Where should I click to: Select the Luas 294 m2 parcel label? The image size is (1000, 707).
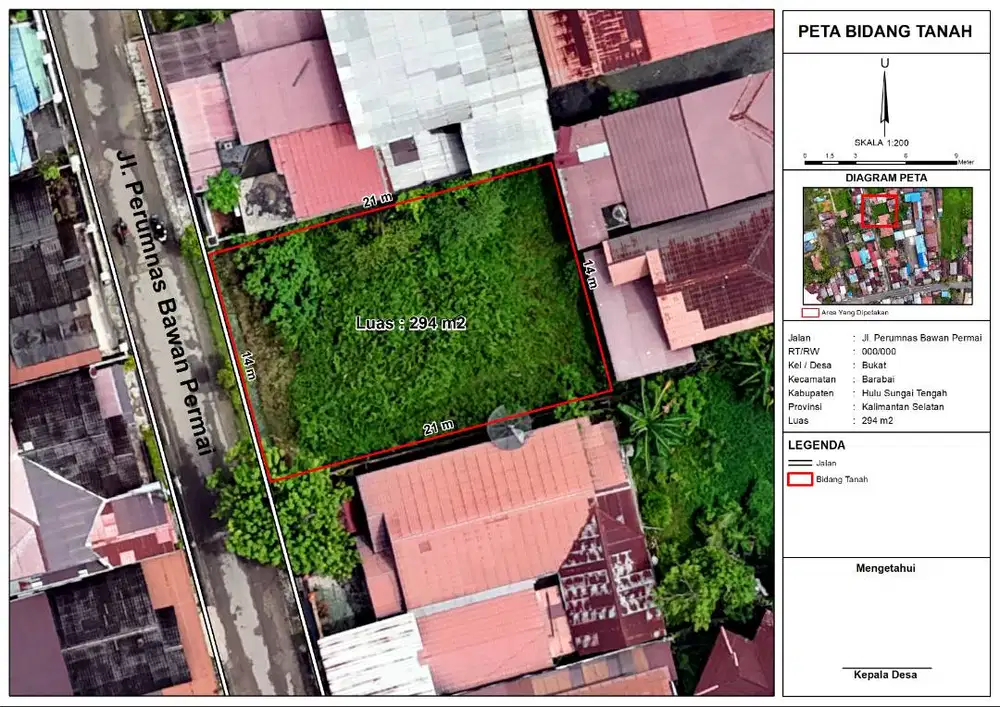click(x=414, y=322)
